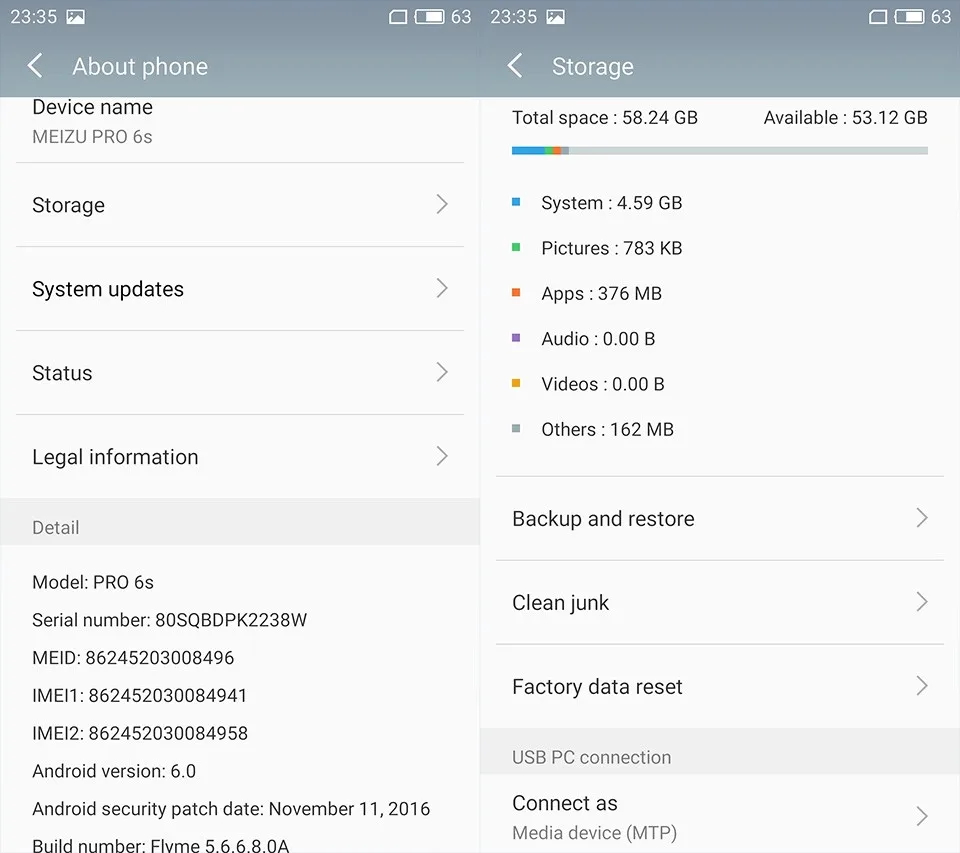The image size is (960, 853).
Task: Open the Connect as chevron
Action: 922,816
